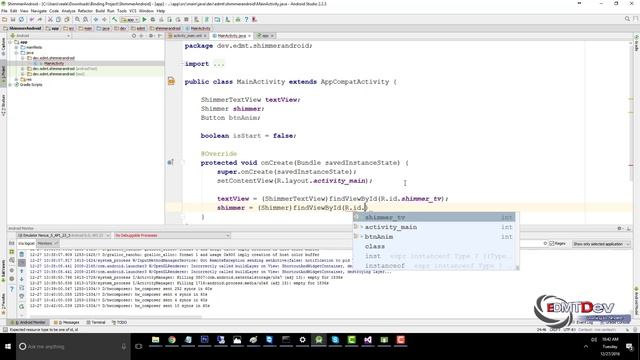Click gutter icon beside class MainActivity
This screenshot has width=640, height=360.
[171, 82]
